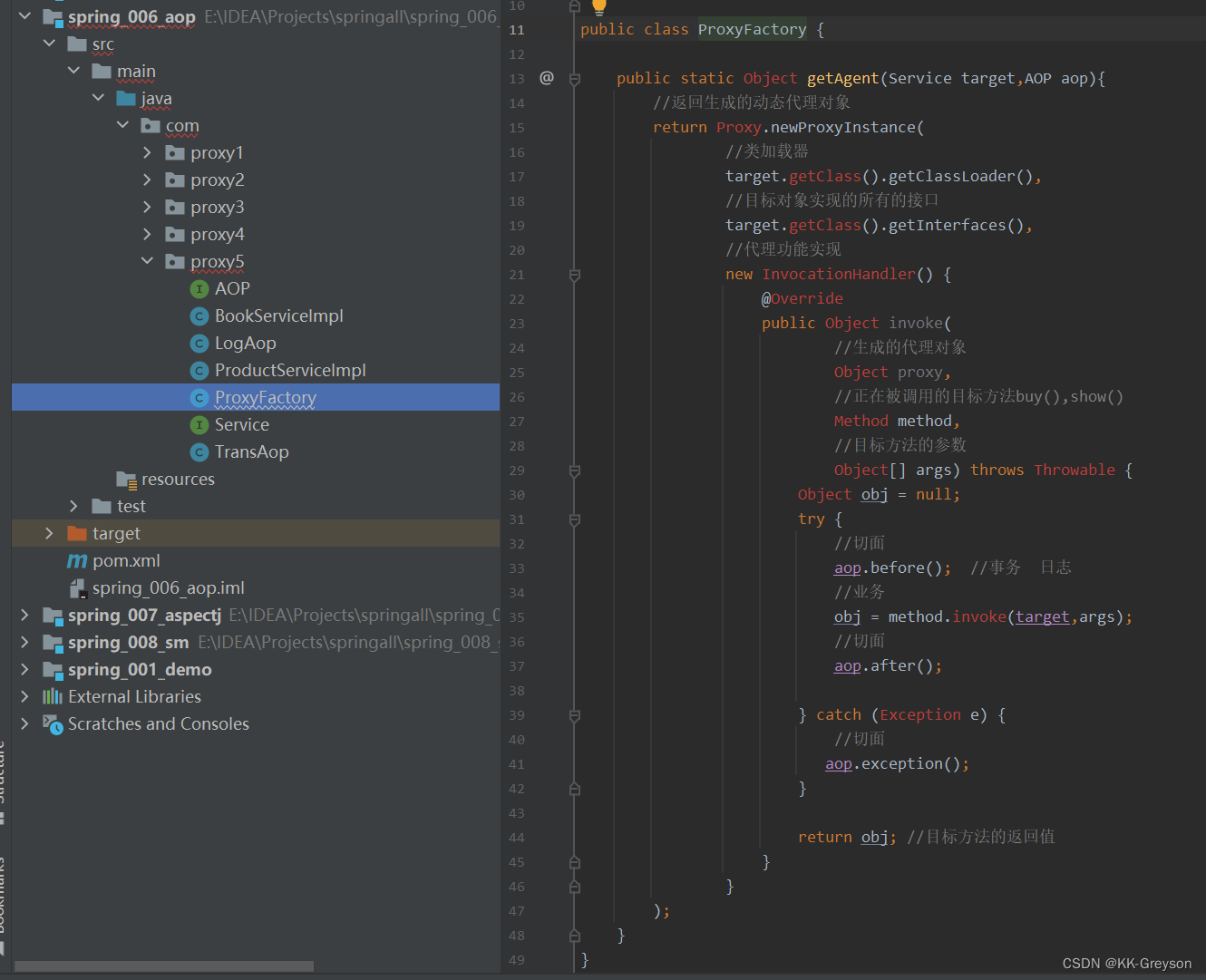
Task: Click the ProductServiceImpl class icon
Action: pos(199,371)
